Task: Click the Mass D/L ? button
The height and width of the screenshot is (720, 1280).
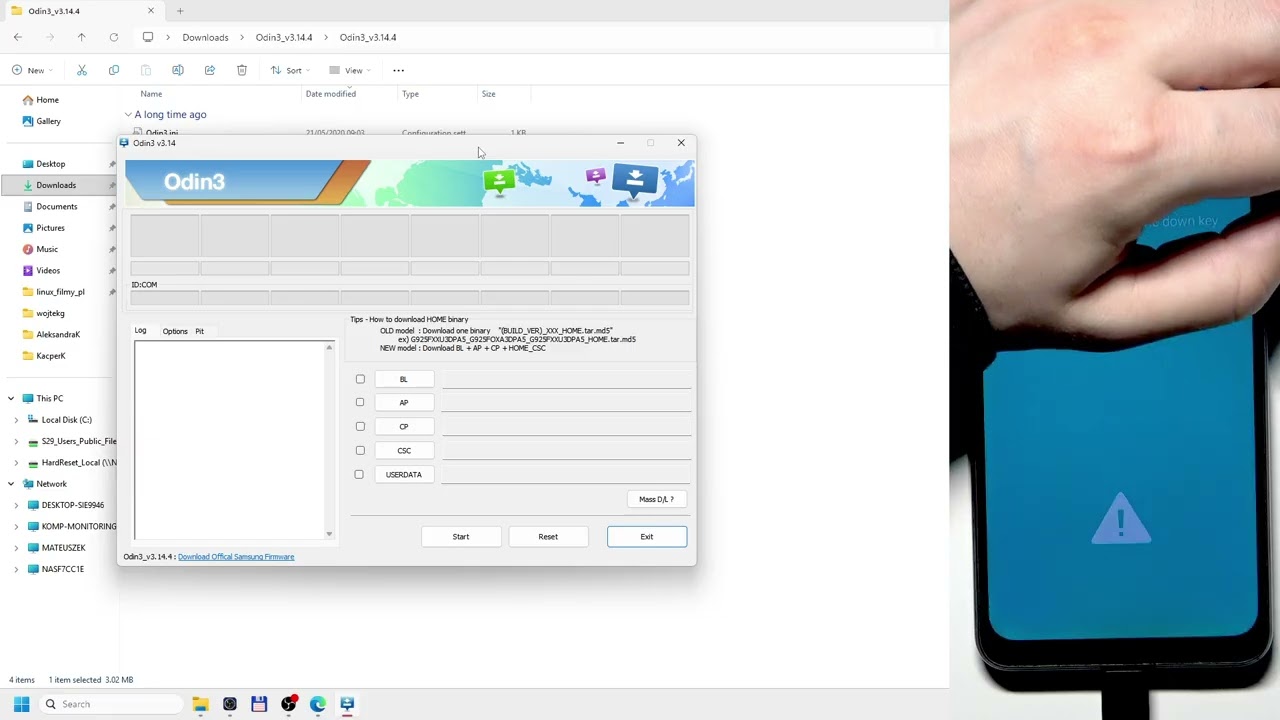Action: coord(656,499)
